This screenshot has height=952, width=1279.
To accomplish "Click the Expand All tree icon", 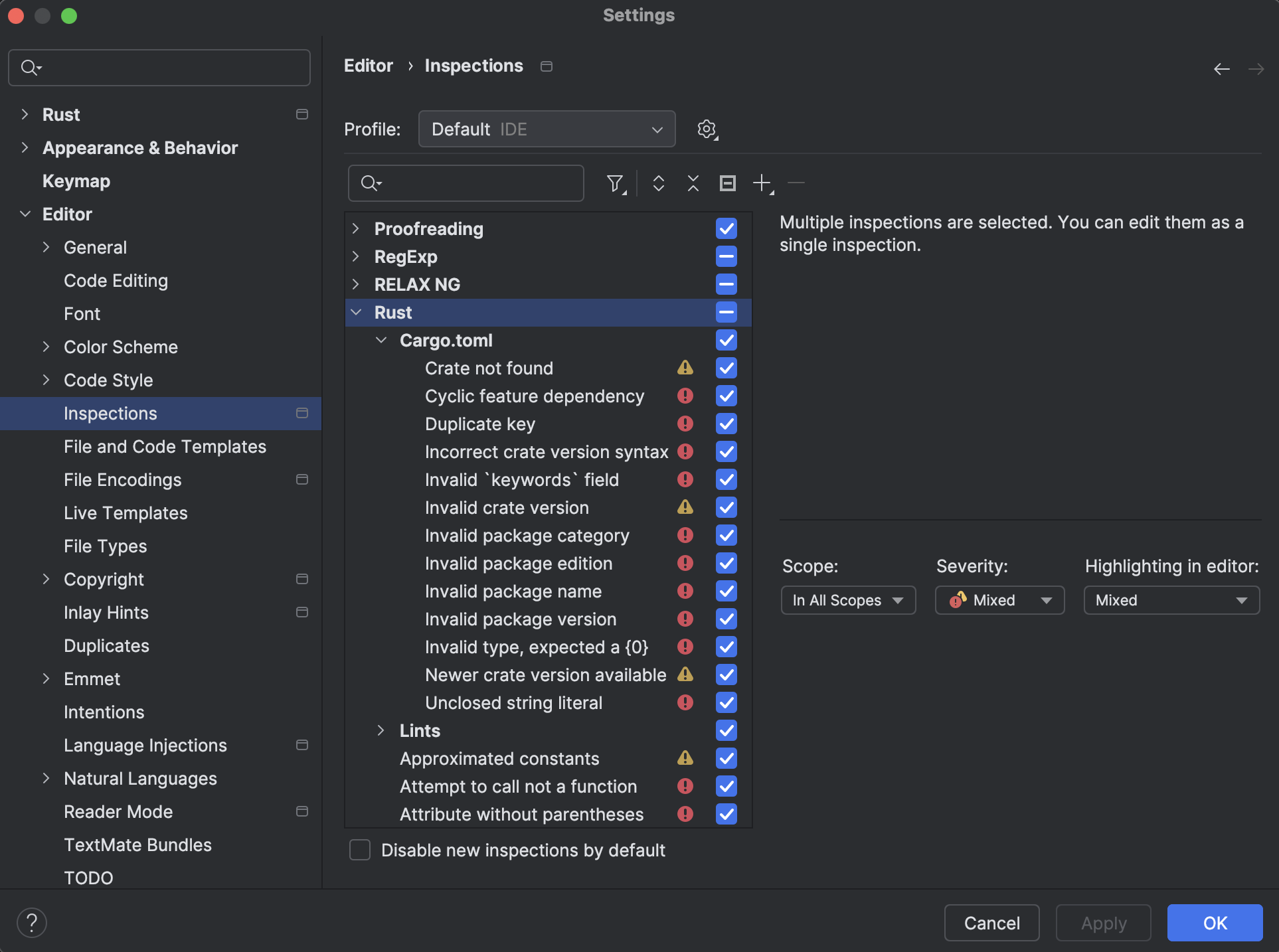I will click(658, 183).
